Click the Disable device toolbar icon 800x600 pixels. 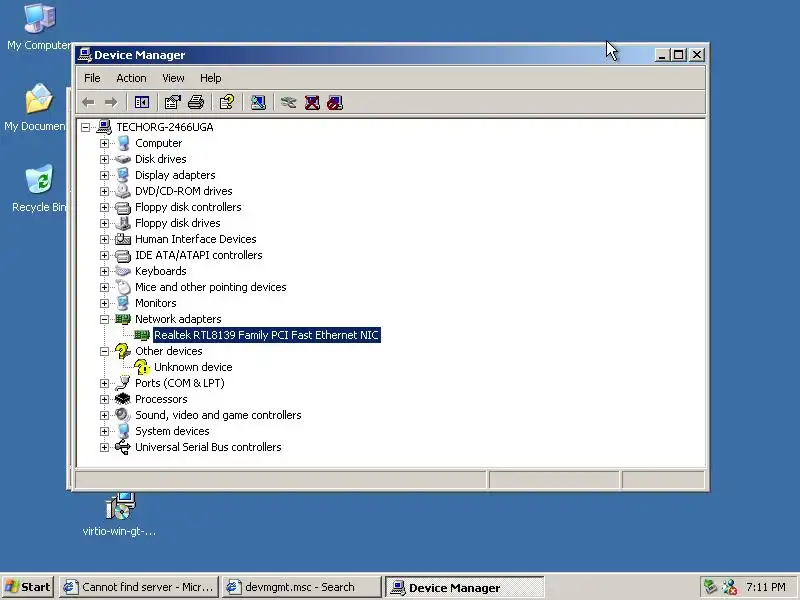pos(335,103)
